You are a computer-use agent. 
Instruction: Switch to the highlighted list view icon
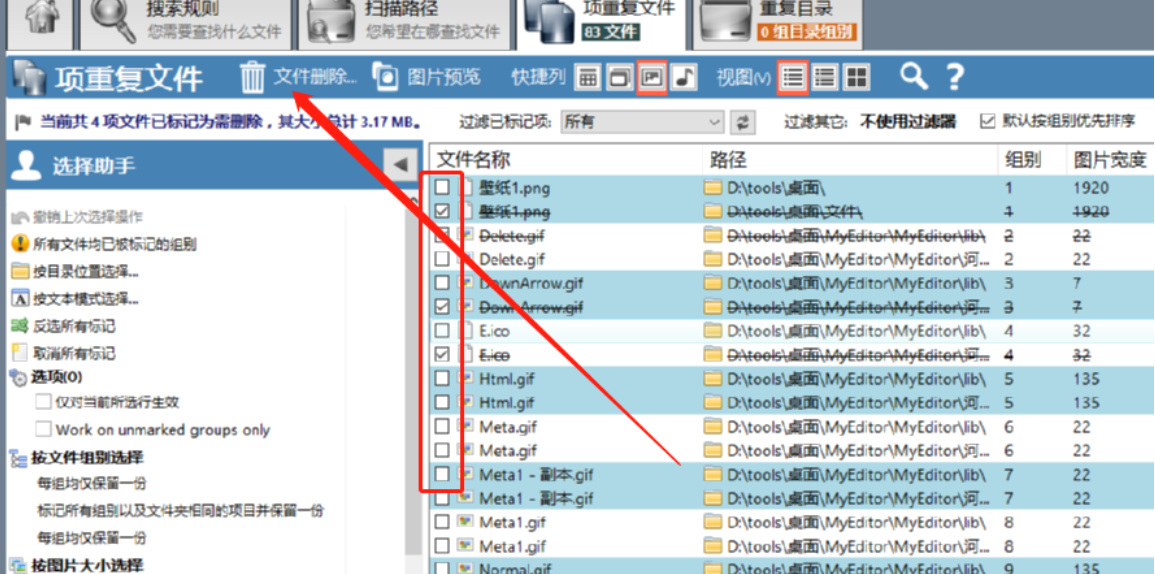793,77
